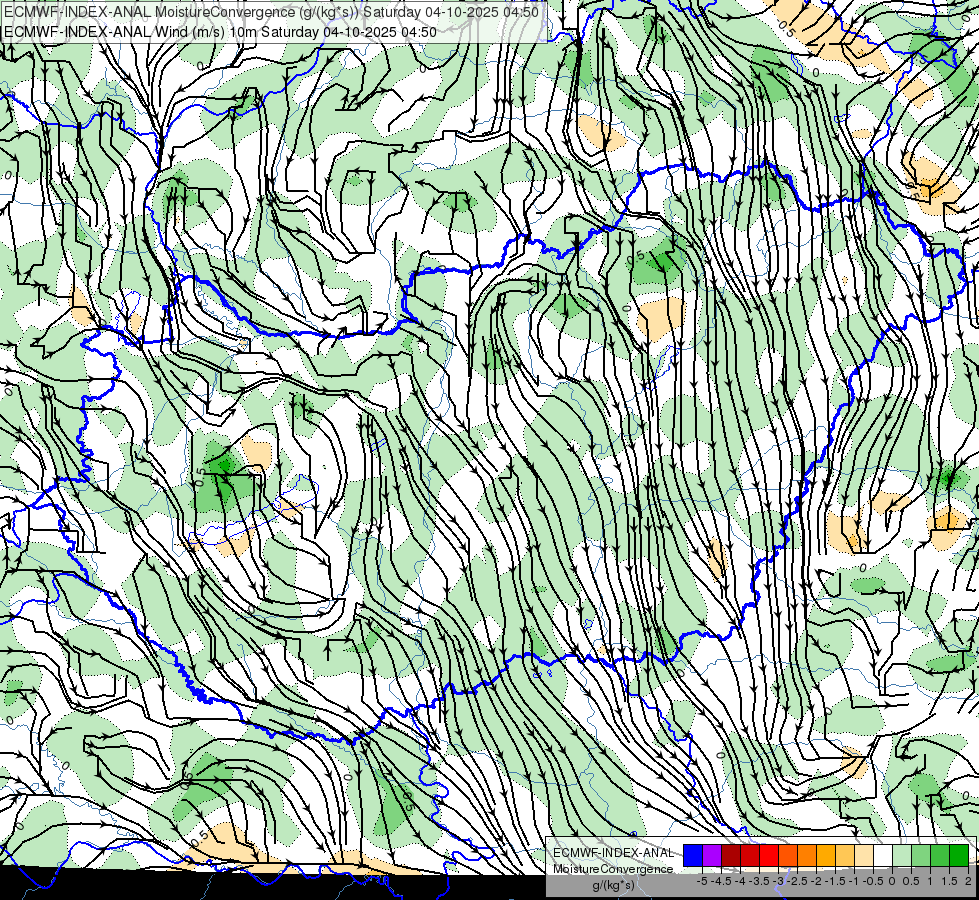Click the final 2 tick label on the scale

pyautogui.click(x=968, y=881)
